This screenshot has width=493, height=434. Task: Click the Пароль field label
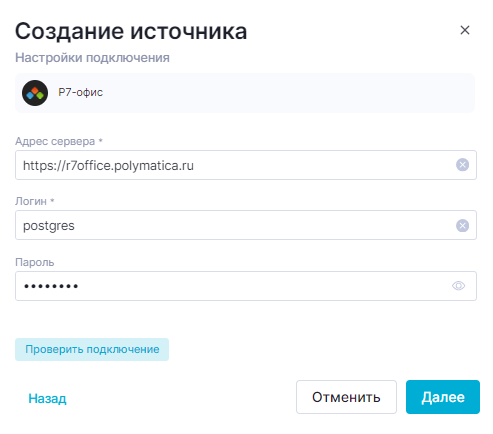click(x=35, y=262)
